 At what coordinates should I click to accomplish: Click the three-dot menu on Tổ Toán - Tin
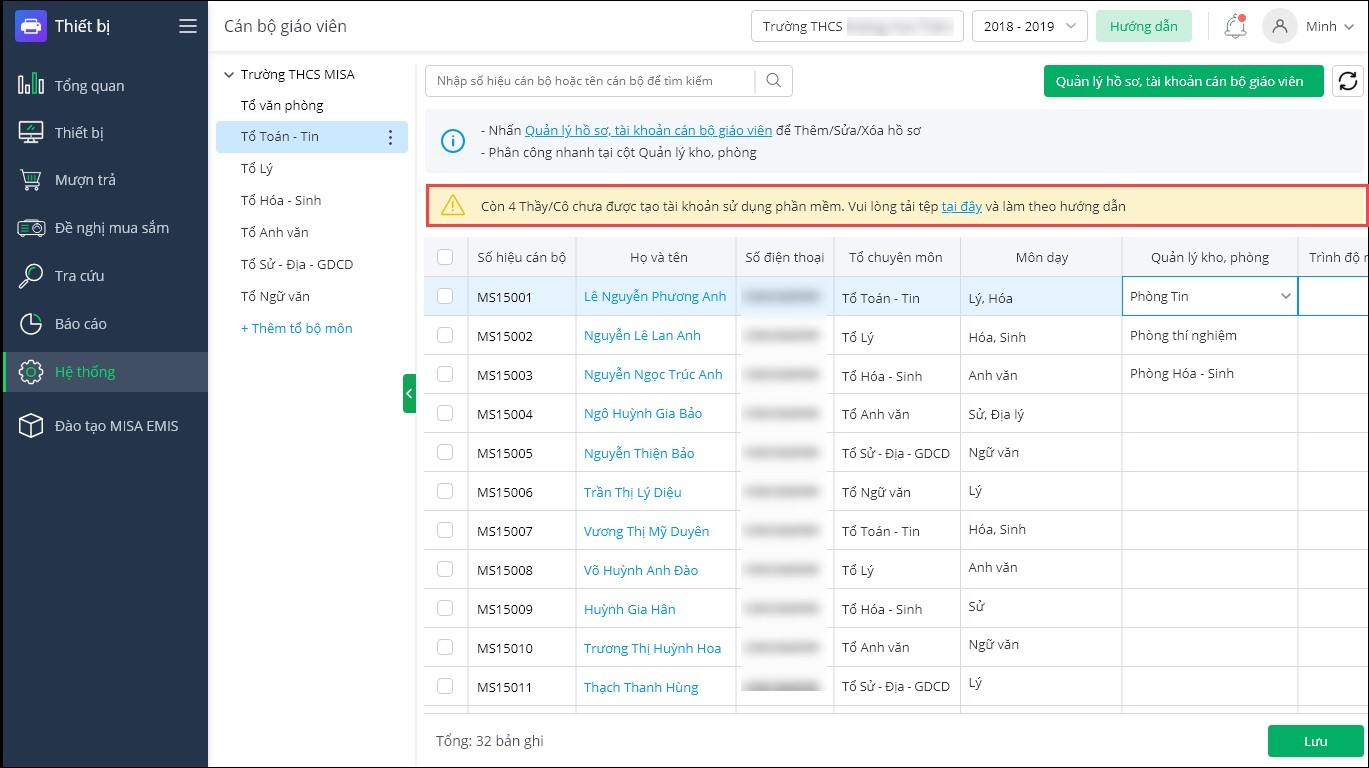click(x=391, y=137)
